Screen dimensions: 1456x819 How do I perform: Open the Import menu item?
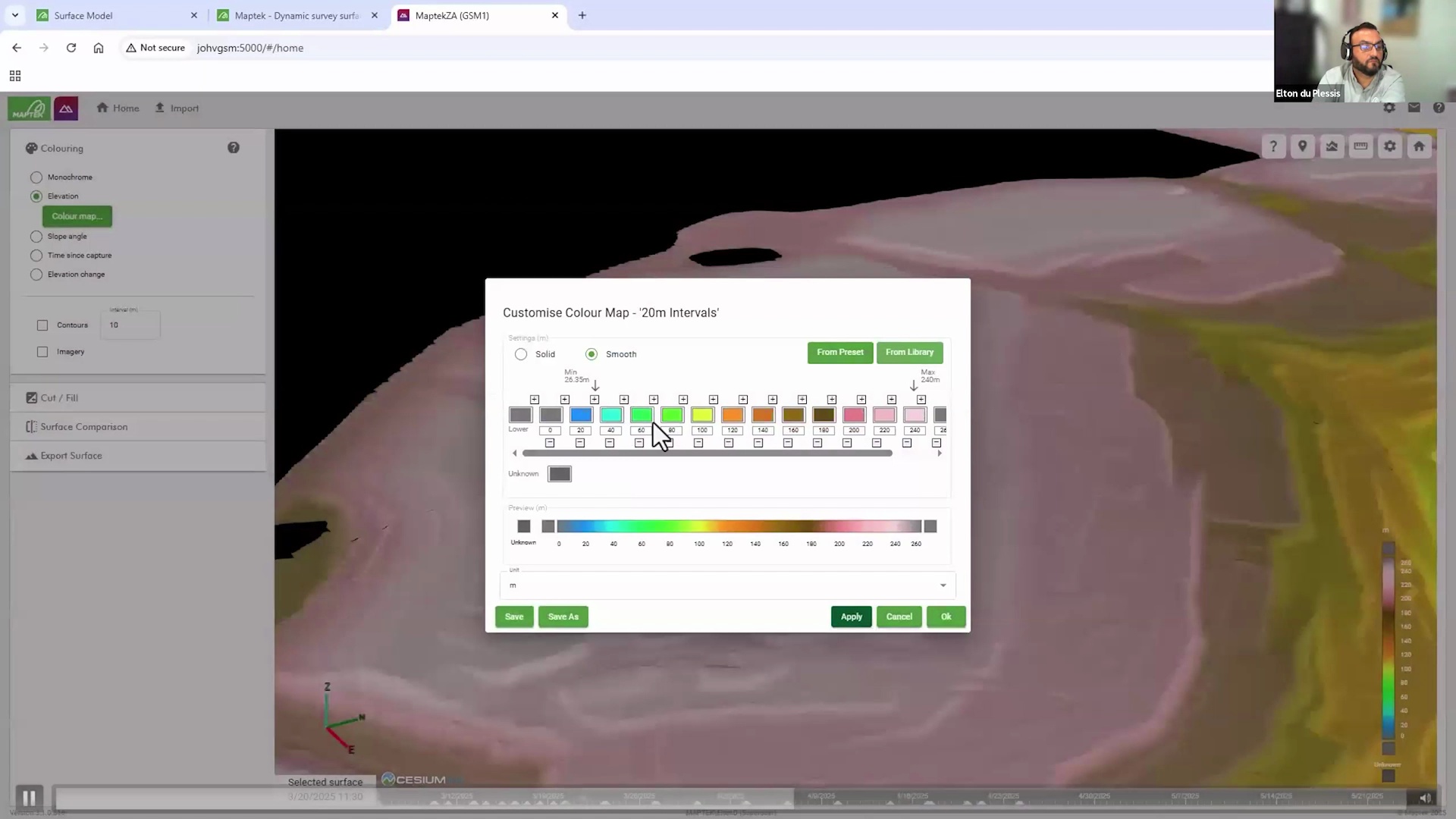[177, 108]
